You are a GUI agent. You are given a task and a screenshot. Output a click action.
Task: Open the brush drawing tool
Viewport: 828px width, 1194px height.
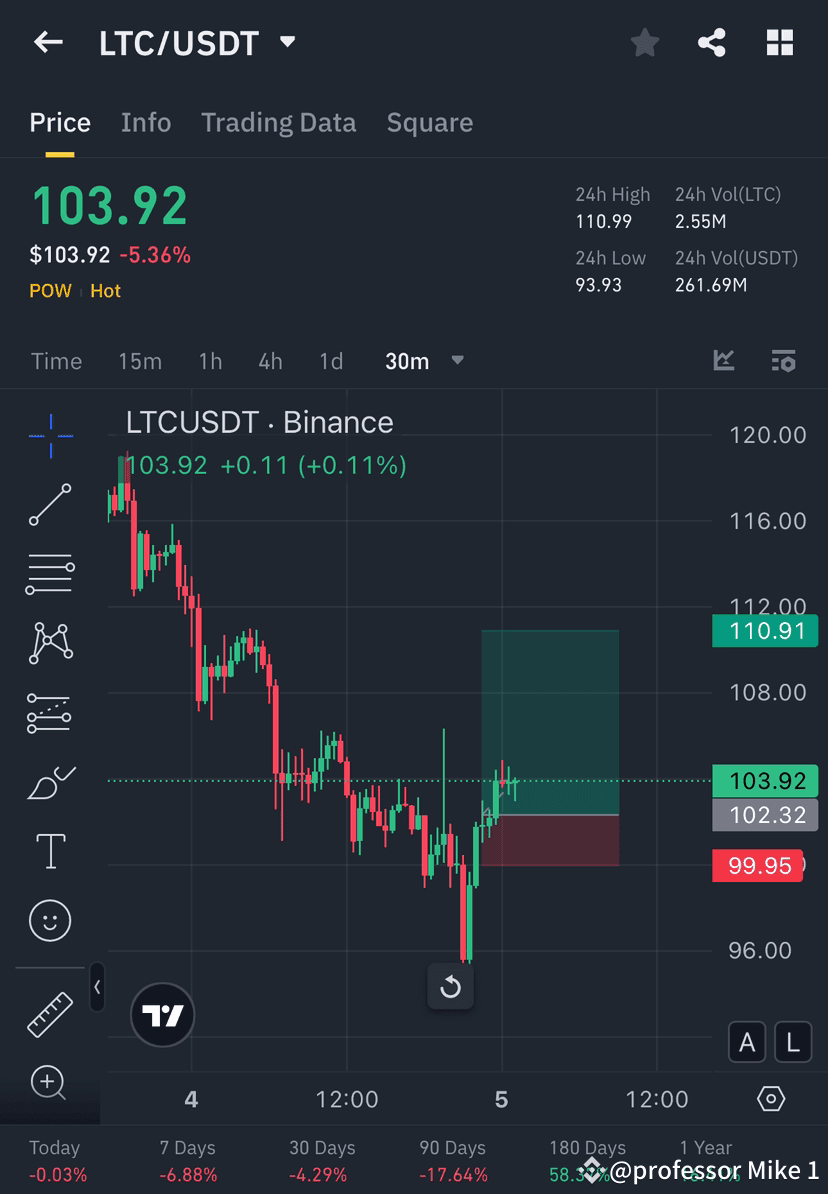point(50,782)
